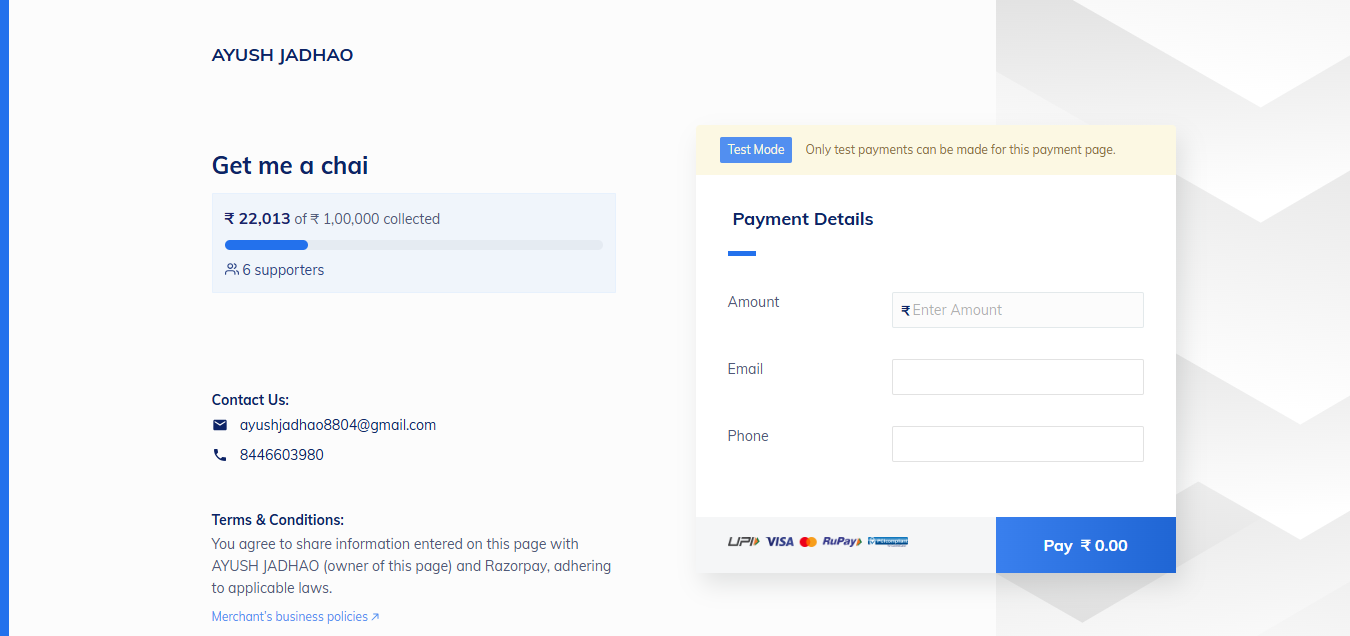Click the Test Mode badge
Screen dimensions: 1350x636
(x=756, y=150)
